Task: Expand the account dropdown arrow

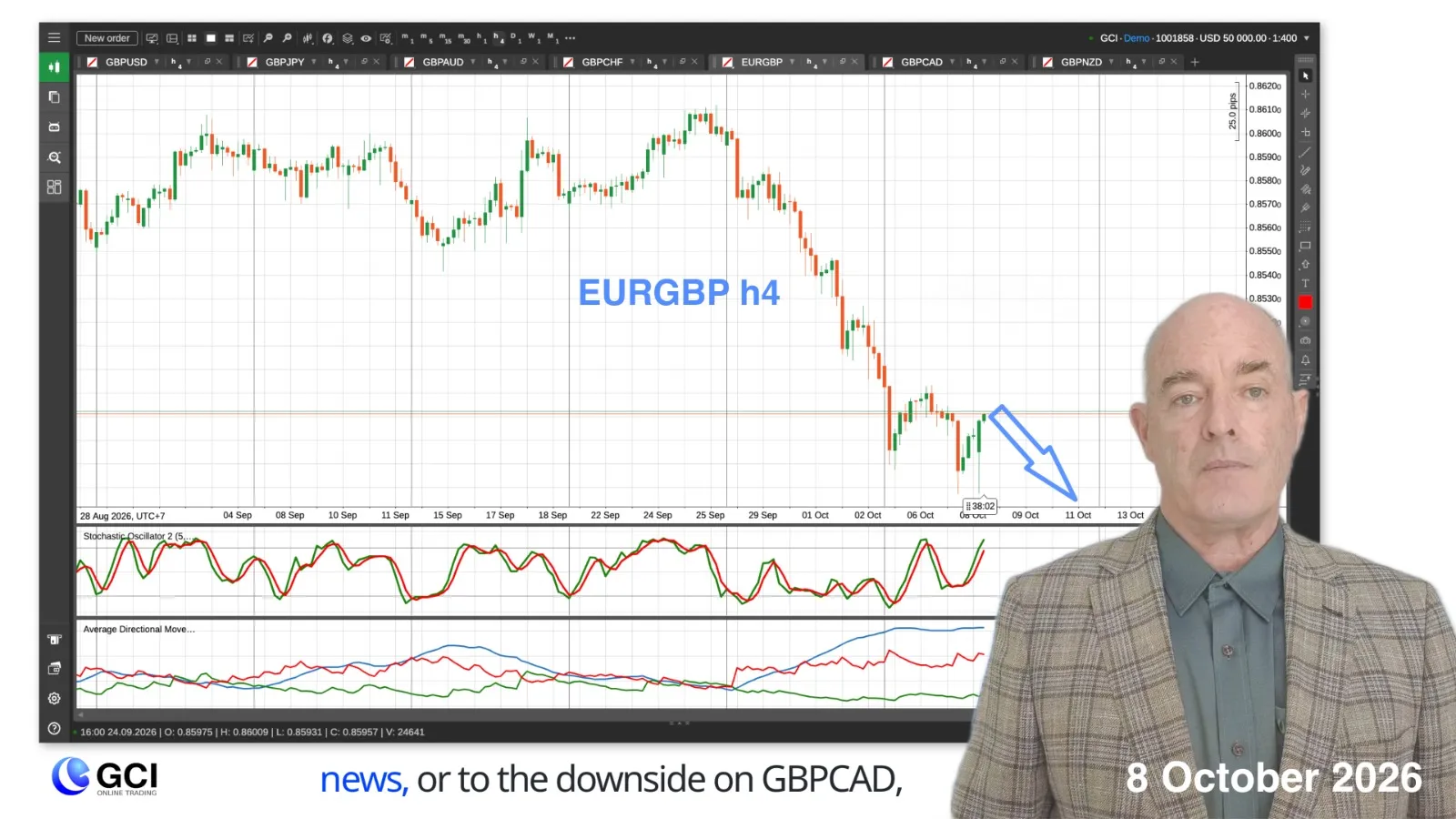Action: click(1307, 38)
